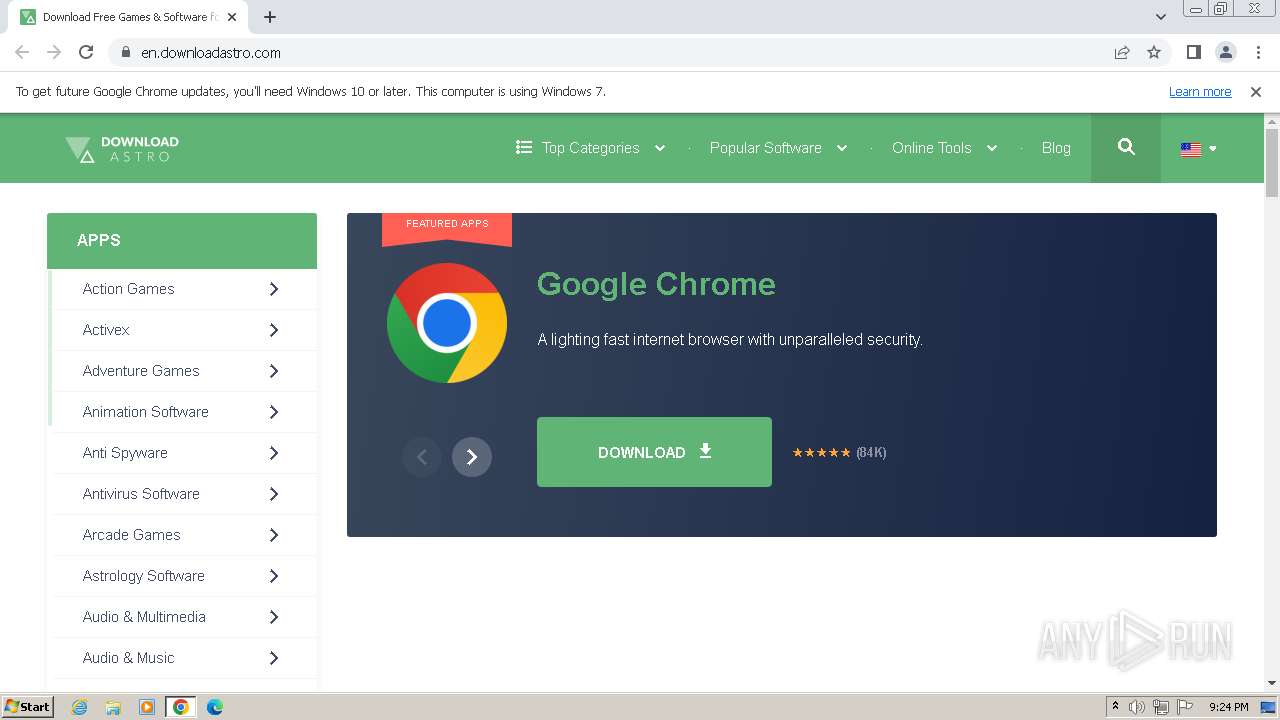Launch Microsoft Edge from taskbar

(x=215, y=707)
